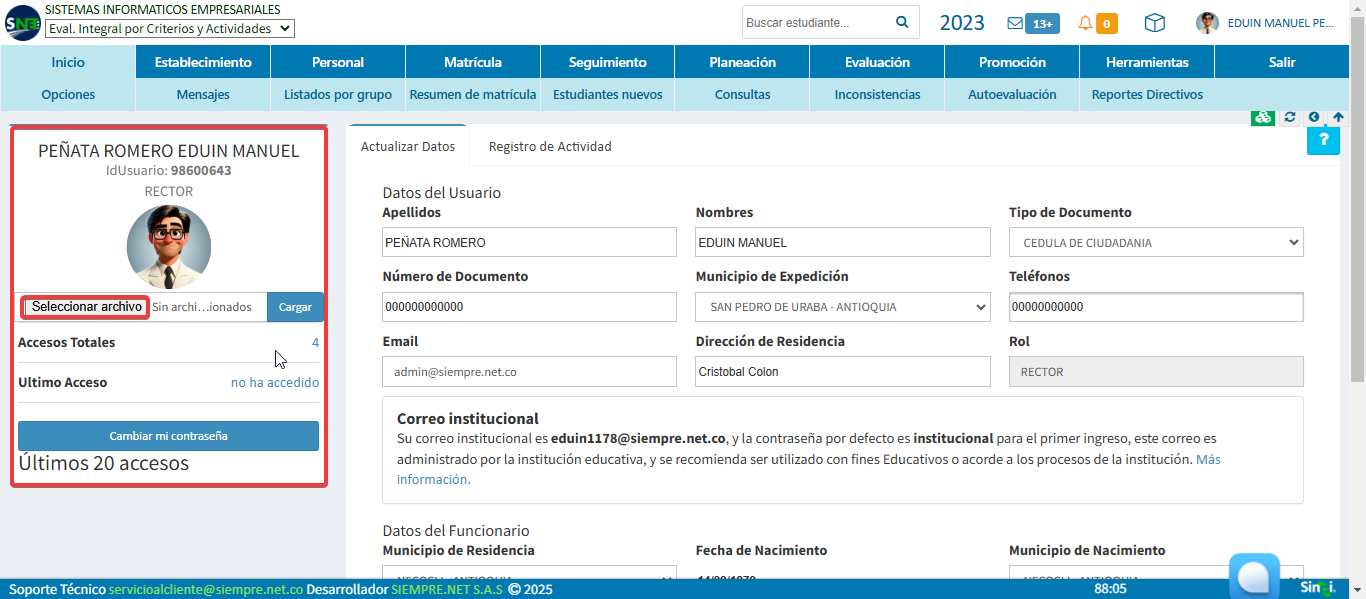
Task: Click the refresh arrows icon
Action: (x=1290, y=117)
